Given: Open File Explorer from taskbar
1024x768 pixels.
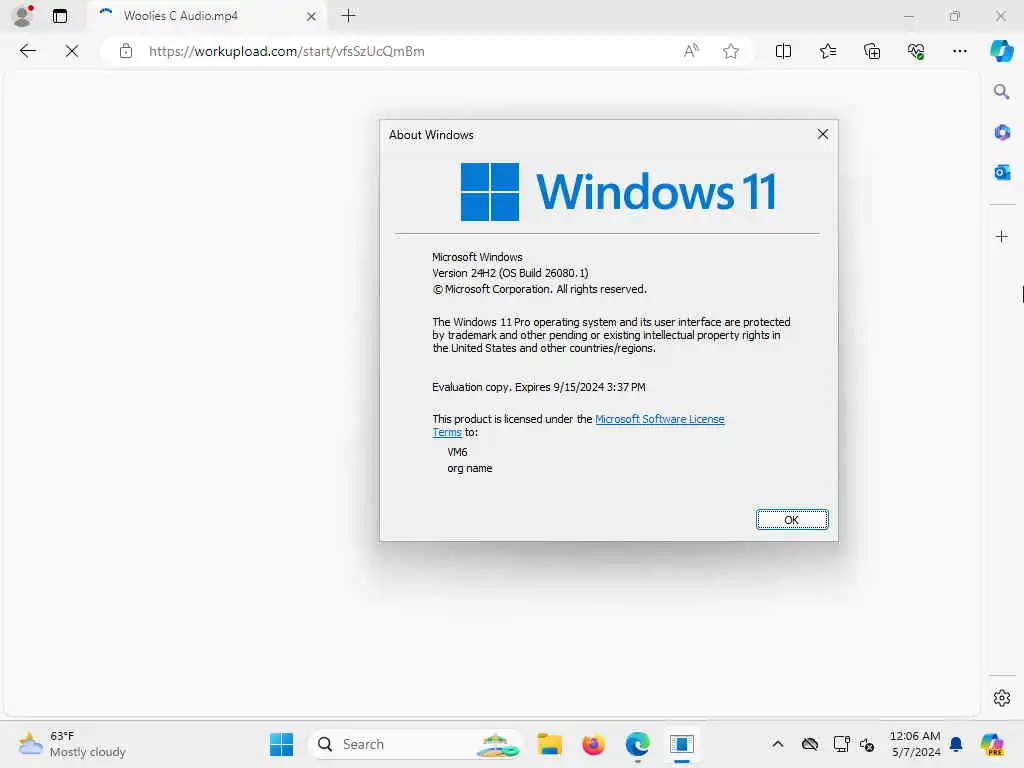Looking at the screenshot, I should (x=549, y=744).
